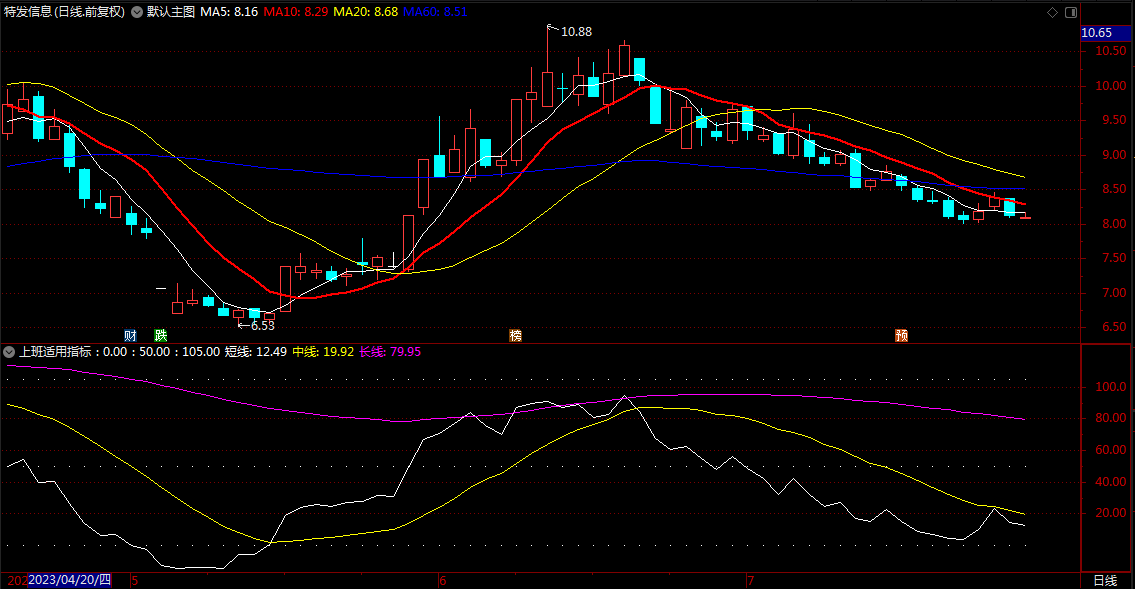Viewport: 1135px width, 589px height.
Task: Click the 特发信息(日线.前复权) chart title
Action: click(64, 12)
